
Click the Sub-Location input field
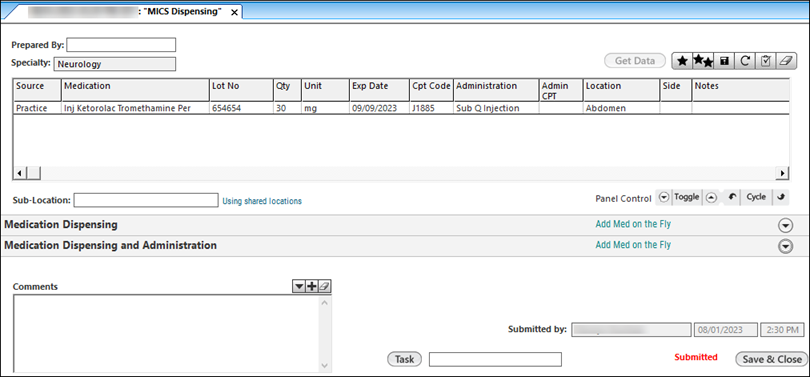pyautogui.click(x=146, y=200)
